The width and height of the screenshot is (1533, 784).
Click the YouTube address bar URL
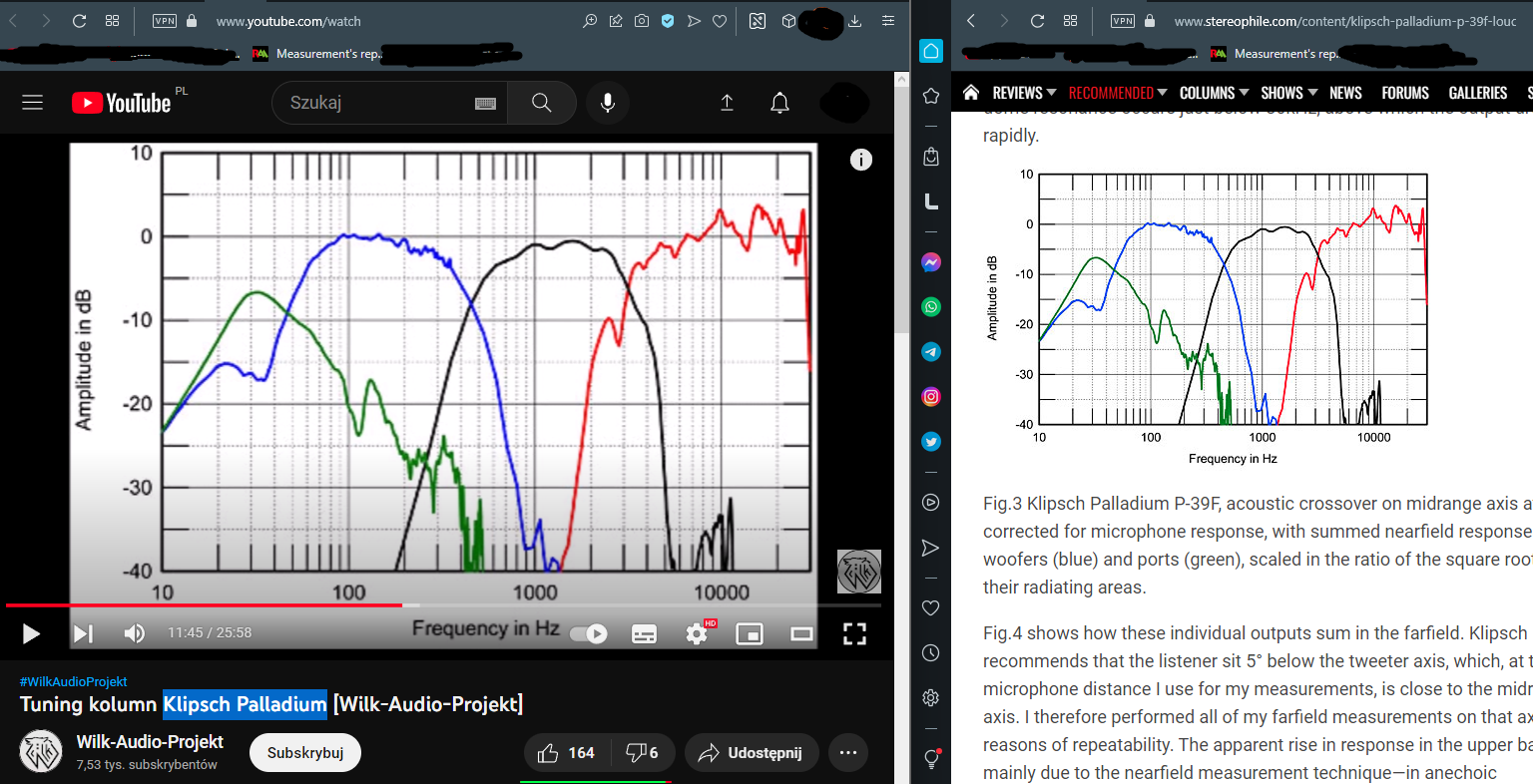point(288,21)
